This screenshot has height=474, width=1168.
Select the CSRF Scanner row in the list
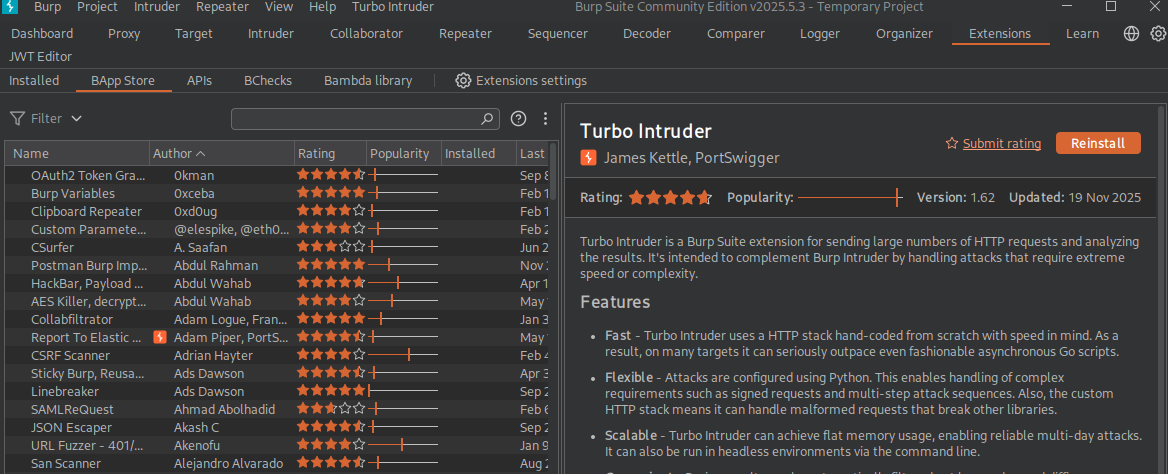pos(277,356)
